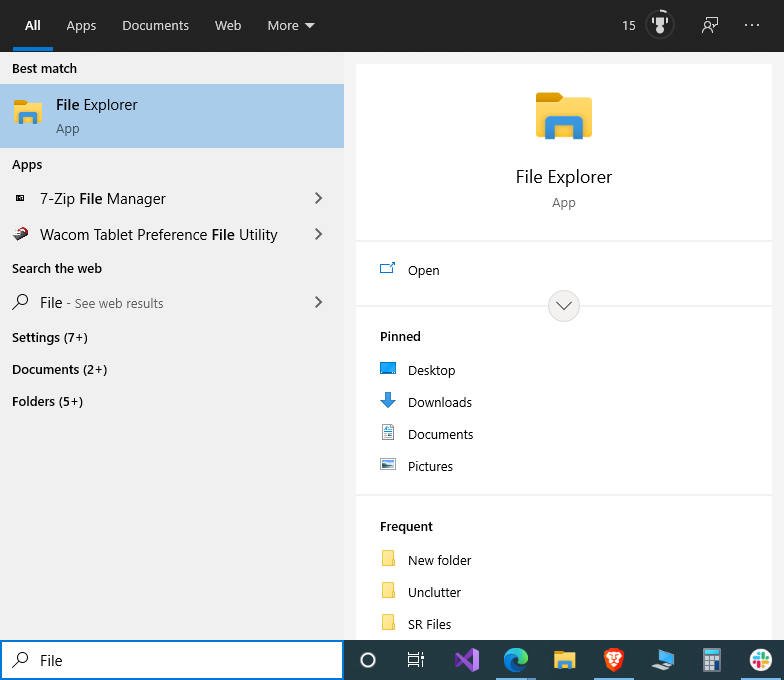This screenshot has height=680, width=784.
Task: Launch Brave browser from the taskbar
Action: (614, 660)
